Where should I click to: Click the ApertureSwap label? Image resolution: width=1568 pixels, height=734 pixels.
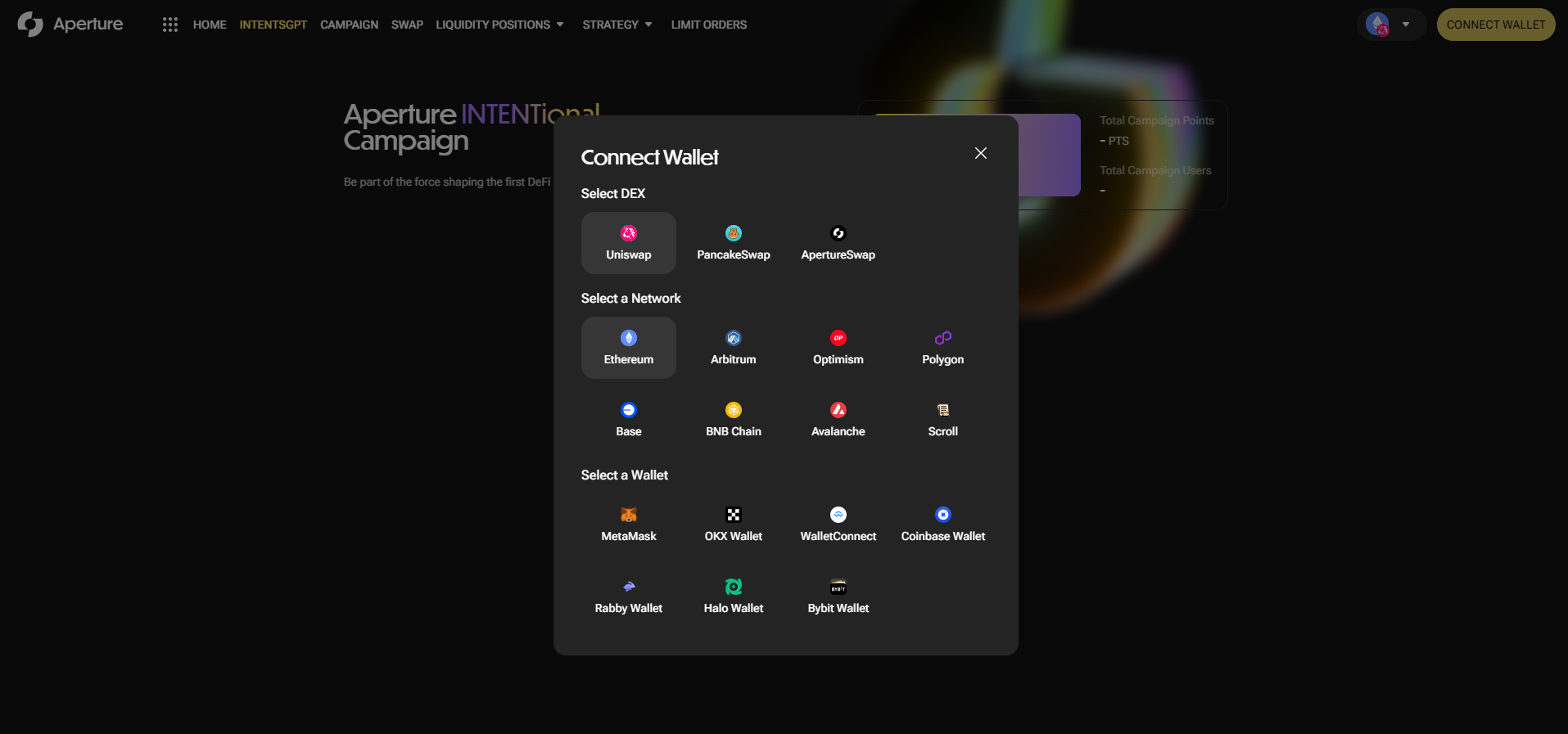pos(838,254)
